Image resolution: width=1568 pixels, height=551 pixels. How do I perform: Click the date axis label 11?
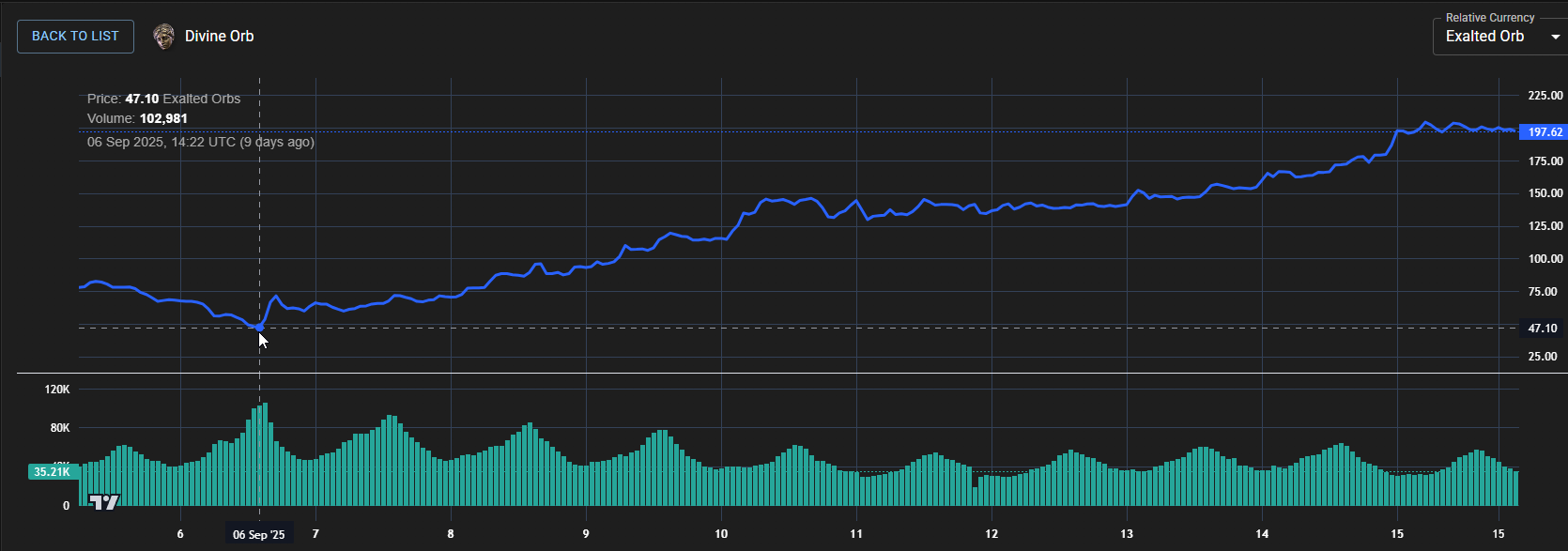point(856,534)
